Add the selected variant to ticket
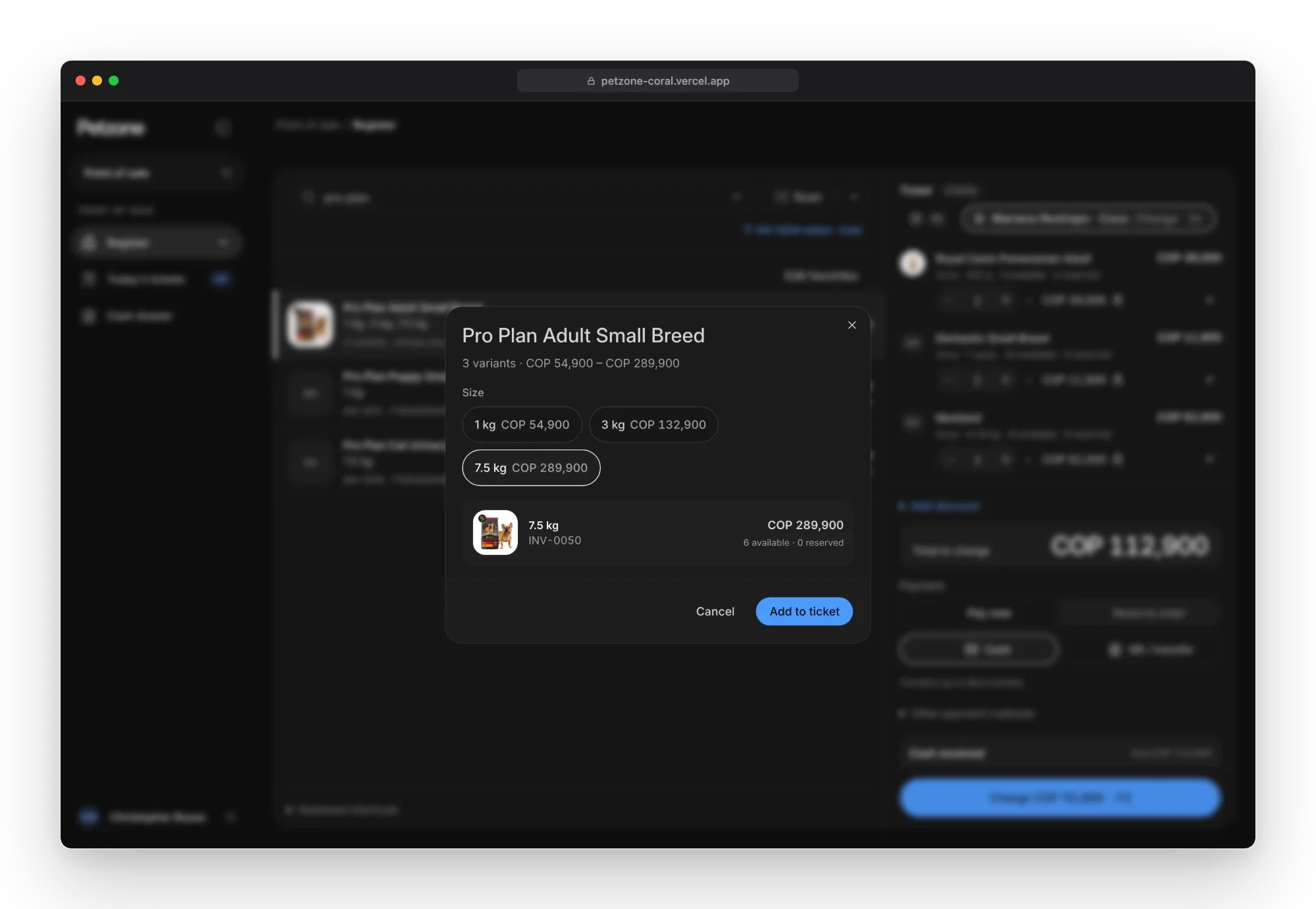Screen dimensions: 1316x909 pyautogui.click(x=804, y=611)
